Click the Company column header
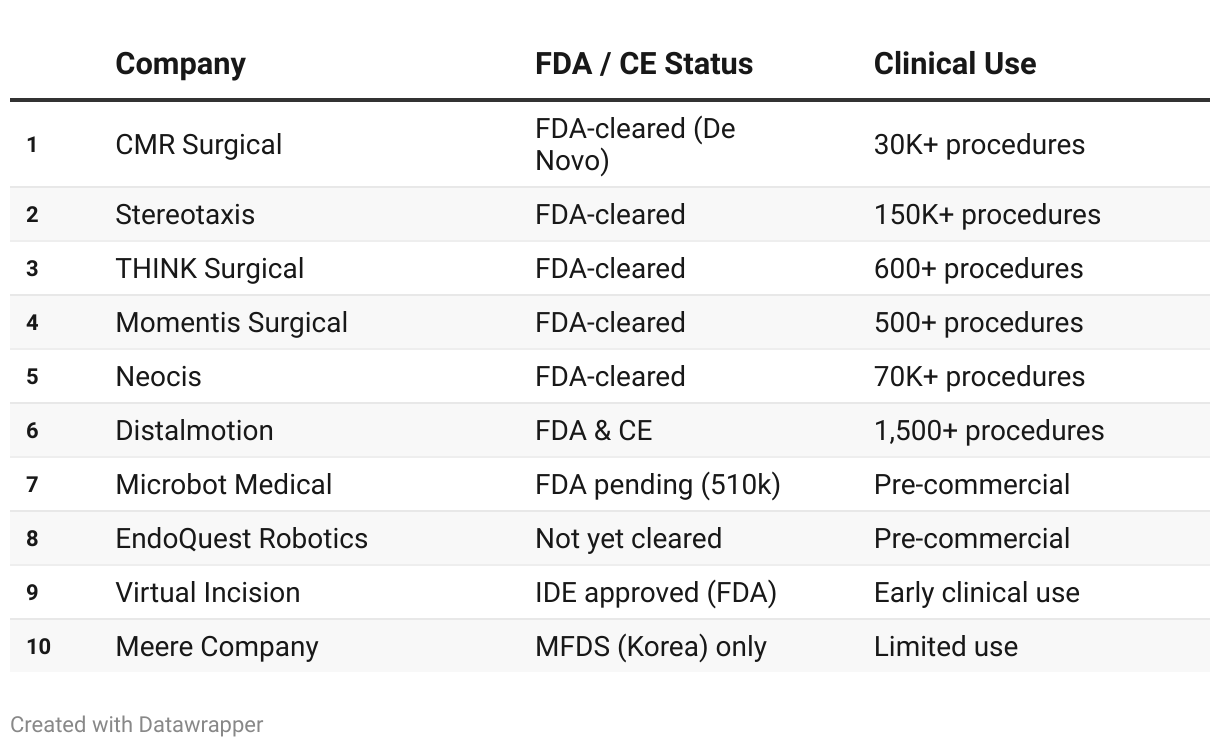 [180, 64]
